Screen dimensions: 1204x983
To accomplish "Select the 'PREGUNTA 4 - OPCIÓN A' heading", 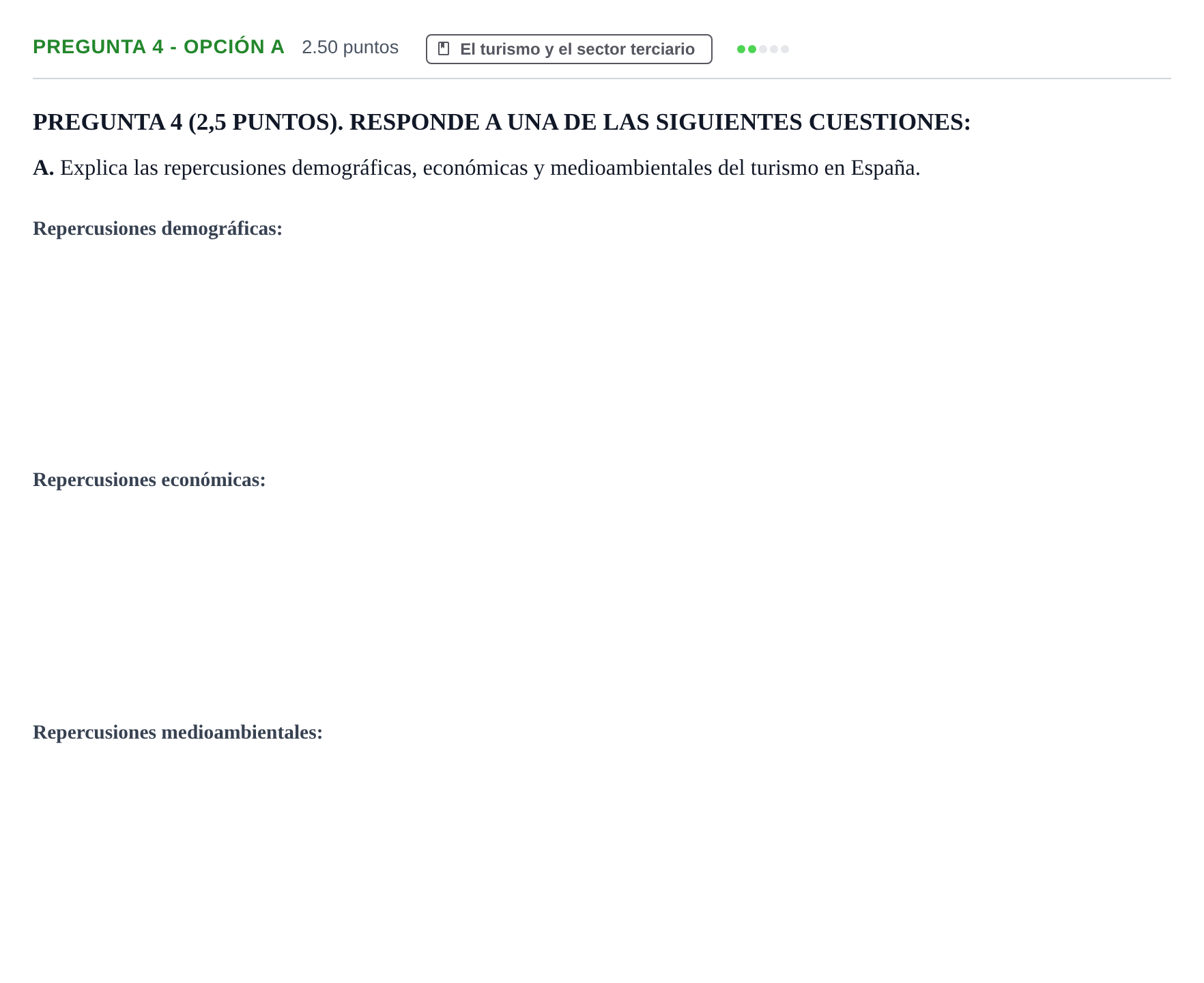I will point(158,47).
